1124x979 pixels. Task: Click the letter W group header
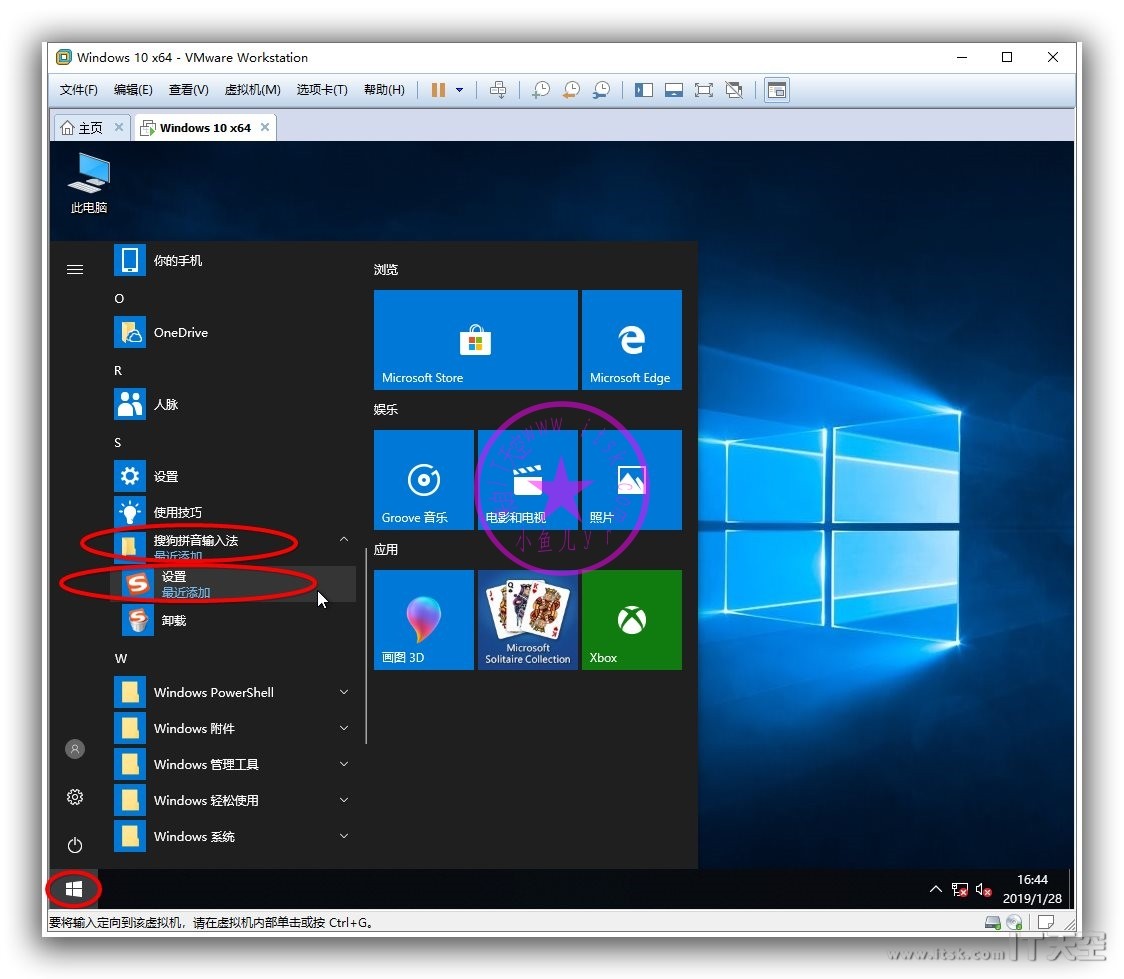tap(120, 659)
